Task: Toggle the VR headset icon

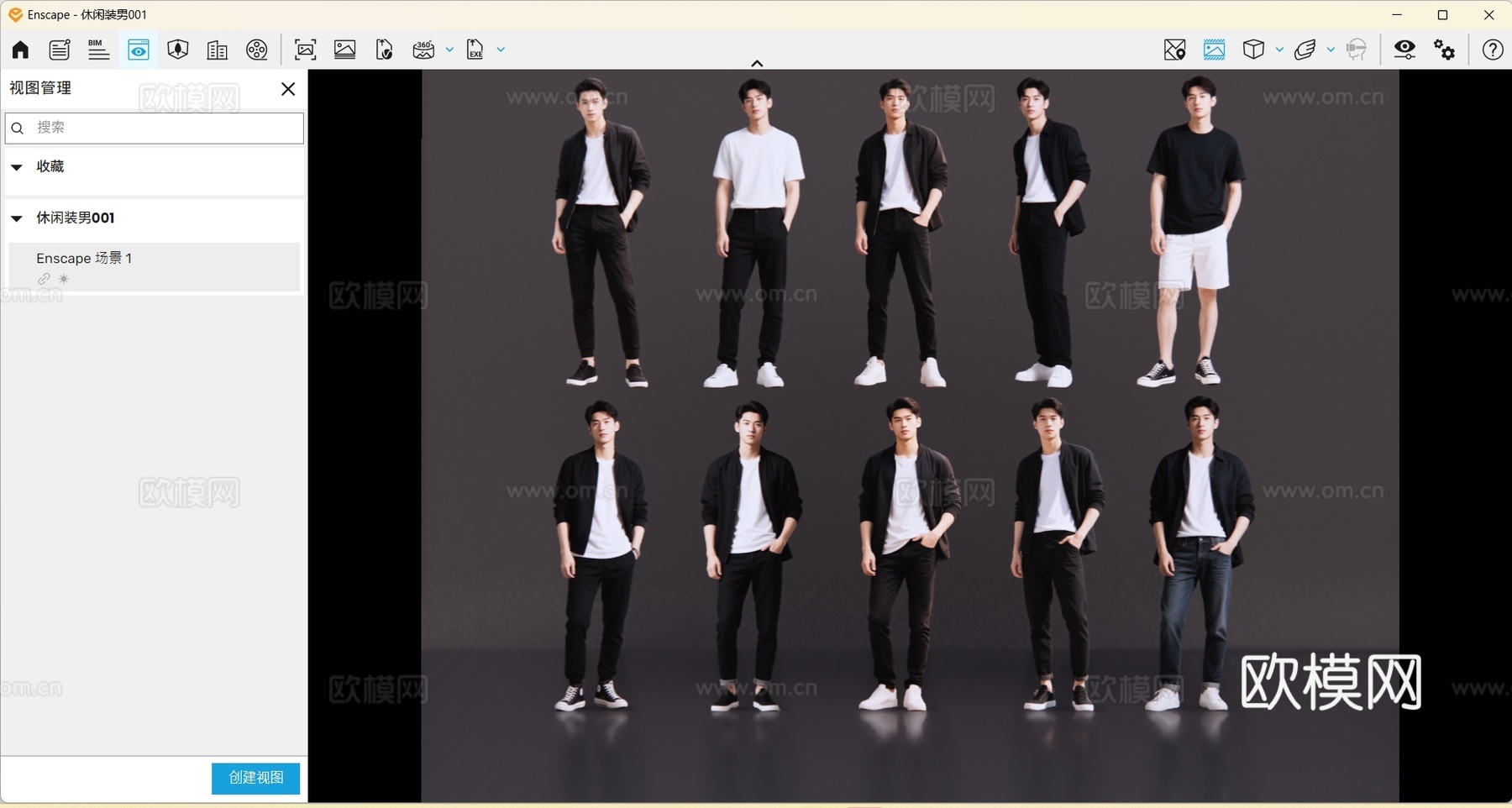Action: point(1356,50)
